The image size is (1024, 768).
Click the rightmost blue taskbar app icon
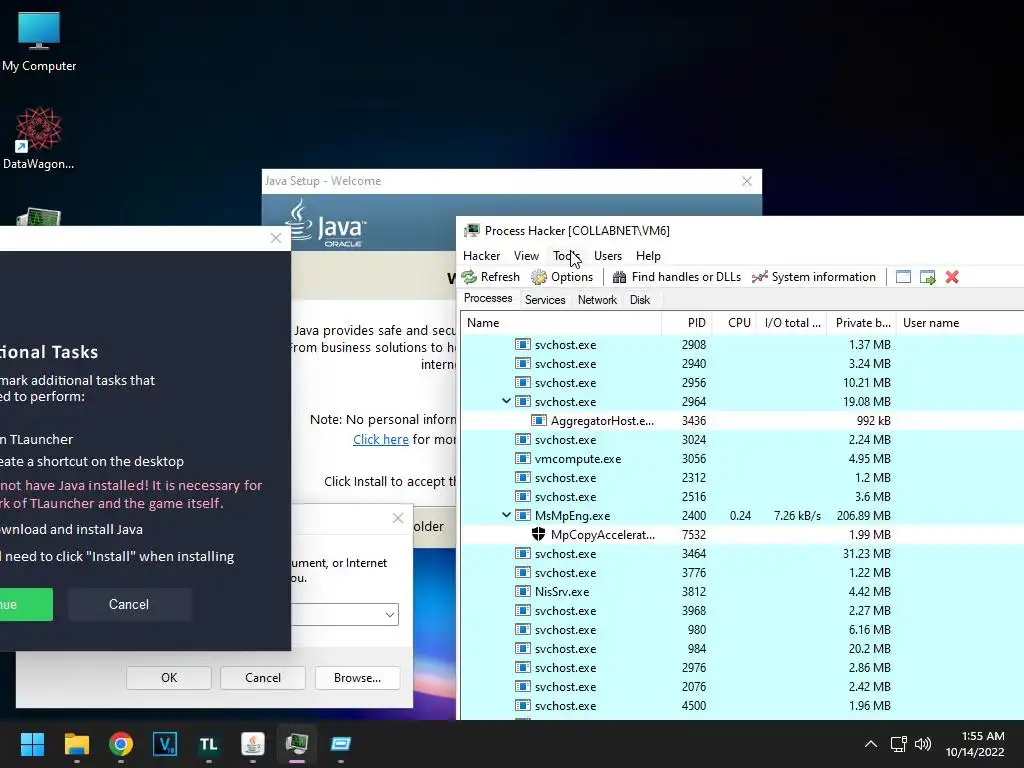tap(341, 744)
